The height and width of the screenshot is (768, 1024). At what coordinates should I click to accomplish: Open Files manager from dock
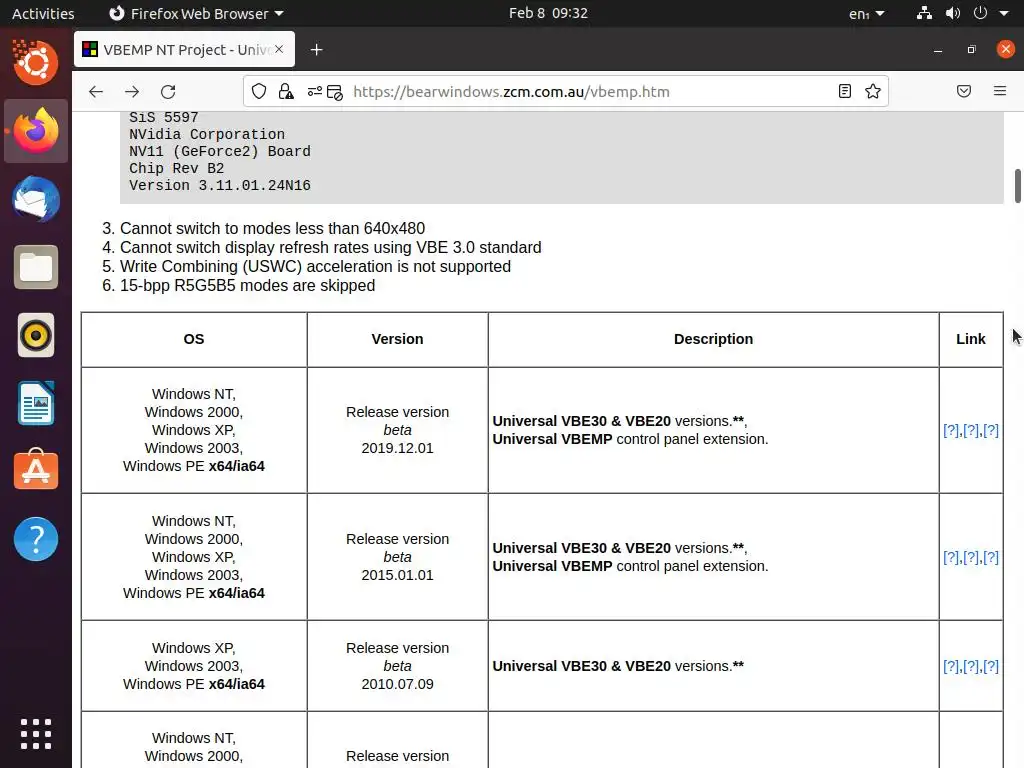tap(36, 267)
